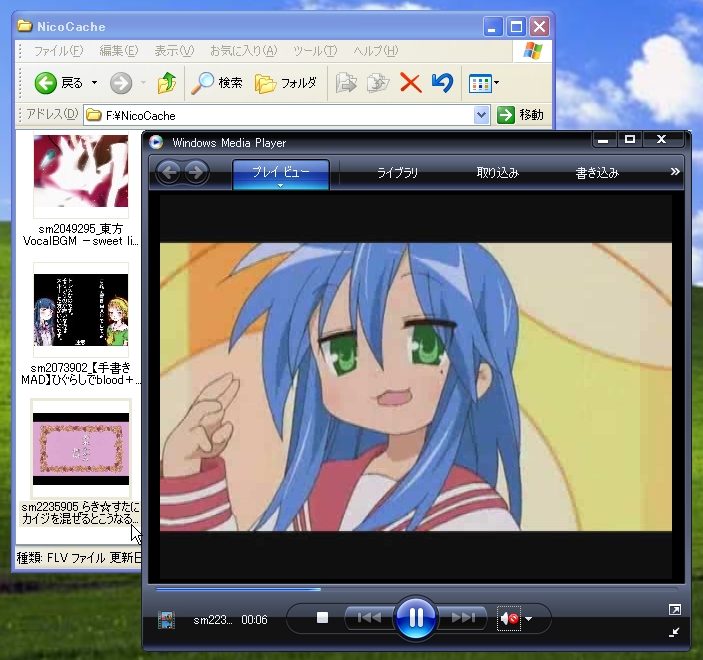
Task: Click the NicoCache folder title icon
Action: [25, 26]
